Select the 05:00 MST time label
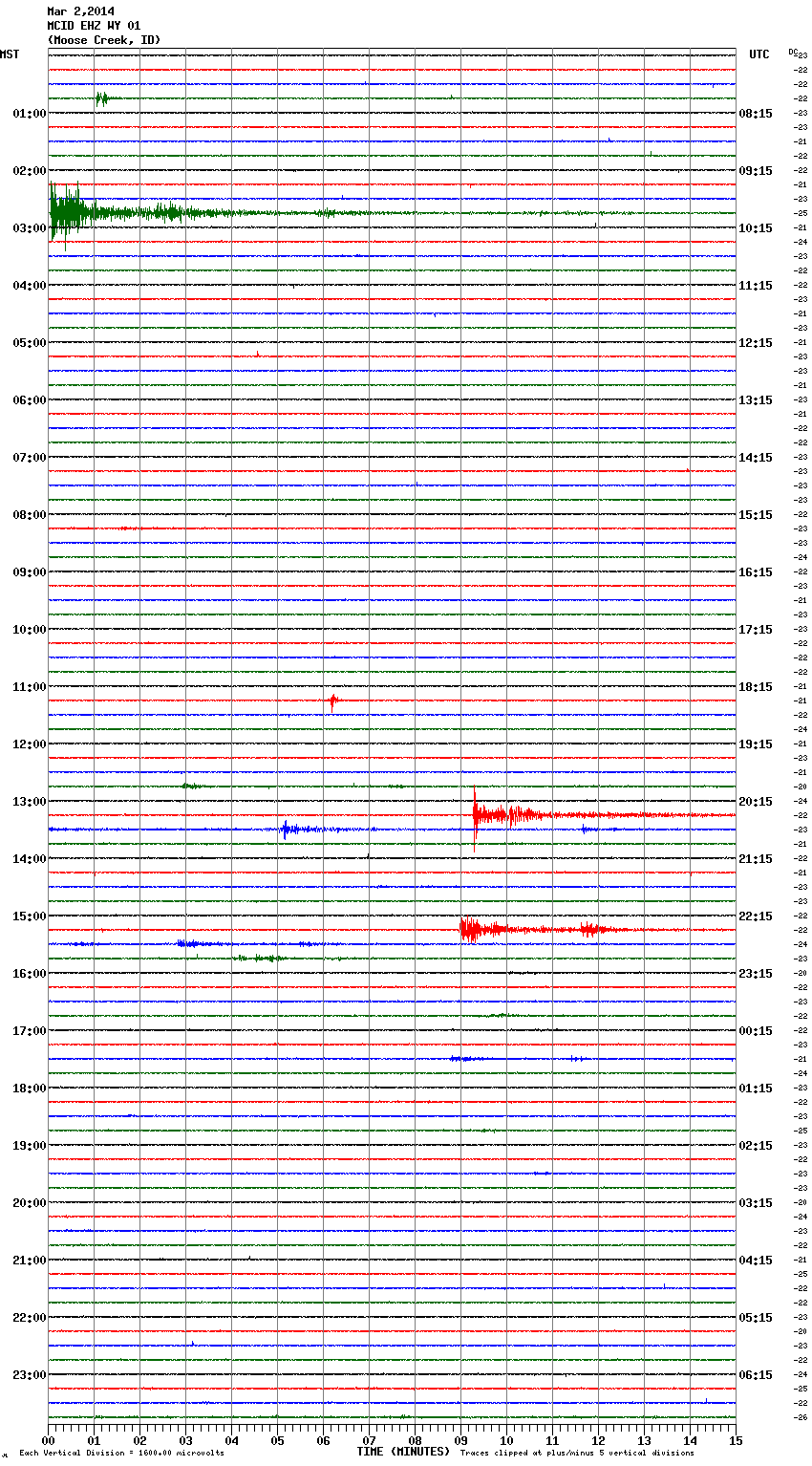The height and width of the screenshot is (1466, 812). click(x=29, y=343)
